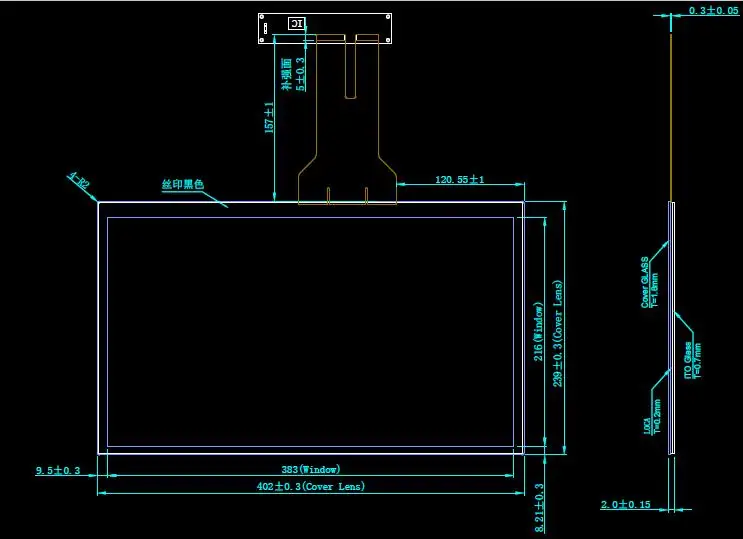This screenshot has height=539, width=743.
Task: Select the mirrored "IC" label on the board
Action: point(297,24)
